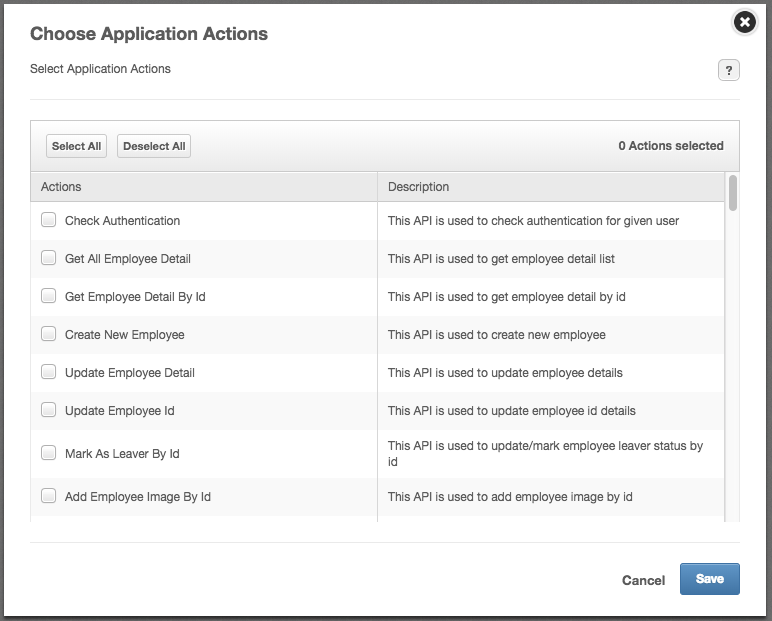Click the actions list vertical scrollbar

(733, 192)
